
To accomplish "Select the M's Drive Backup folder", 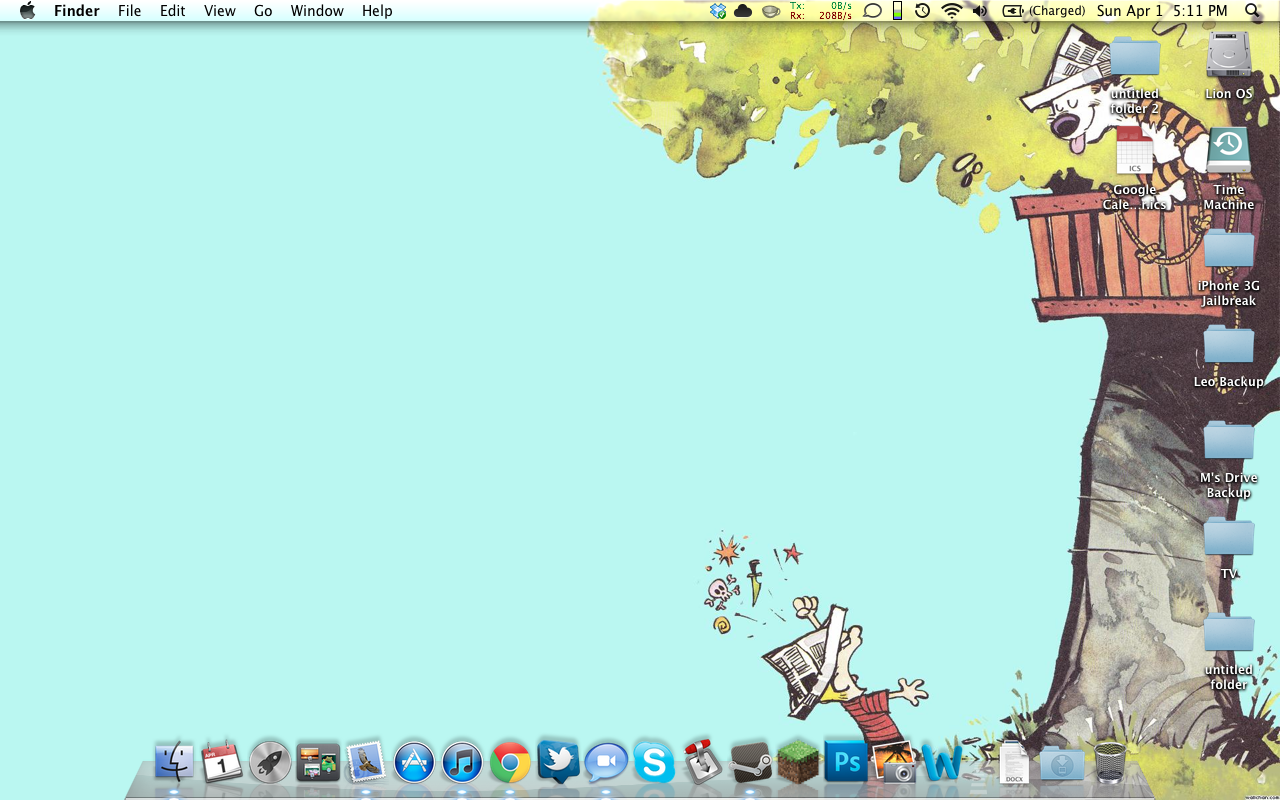I will [1229, 441].
